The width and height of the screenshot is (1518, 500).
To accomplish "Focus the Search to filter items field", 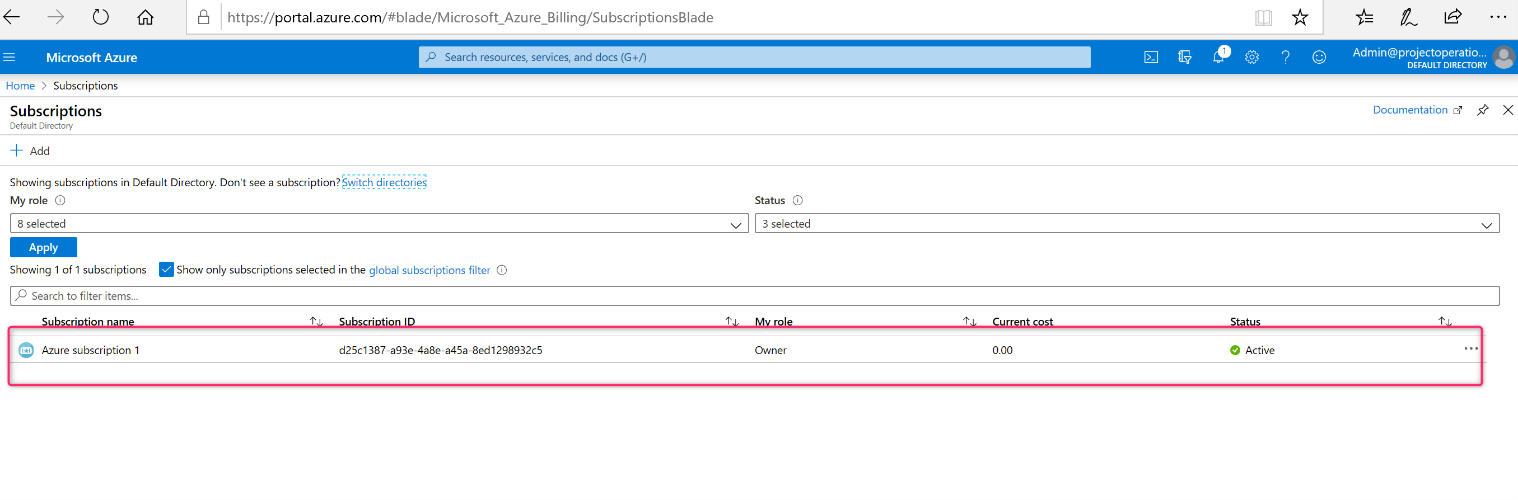I will click(x=755, y=296).
